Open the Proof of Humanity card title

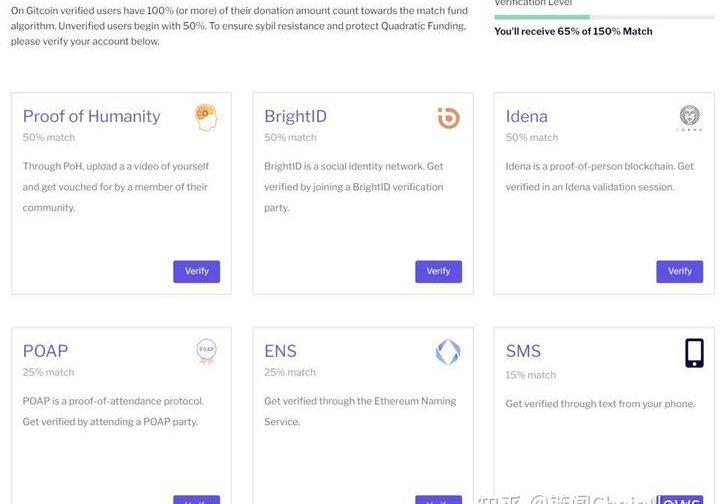point(91,117)
